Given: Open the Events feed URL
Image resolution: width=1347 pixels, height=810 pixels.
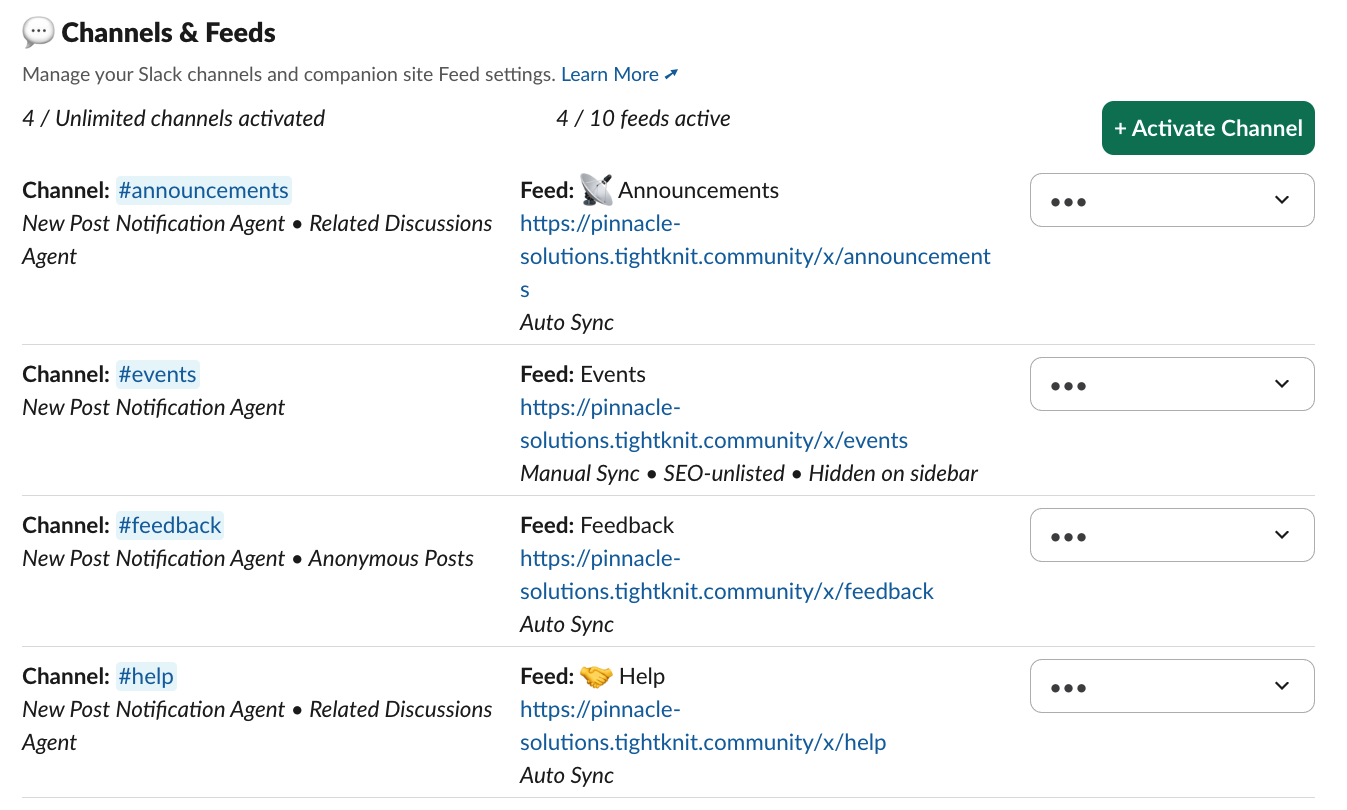Looking at the screenshot, I should (713, 440).
